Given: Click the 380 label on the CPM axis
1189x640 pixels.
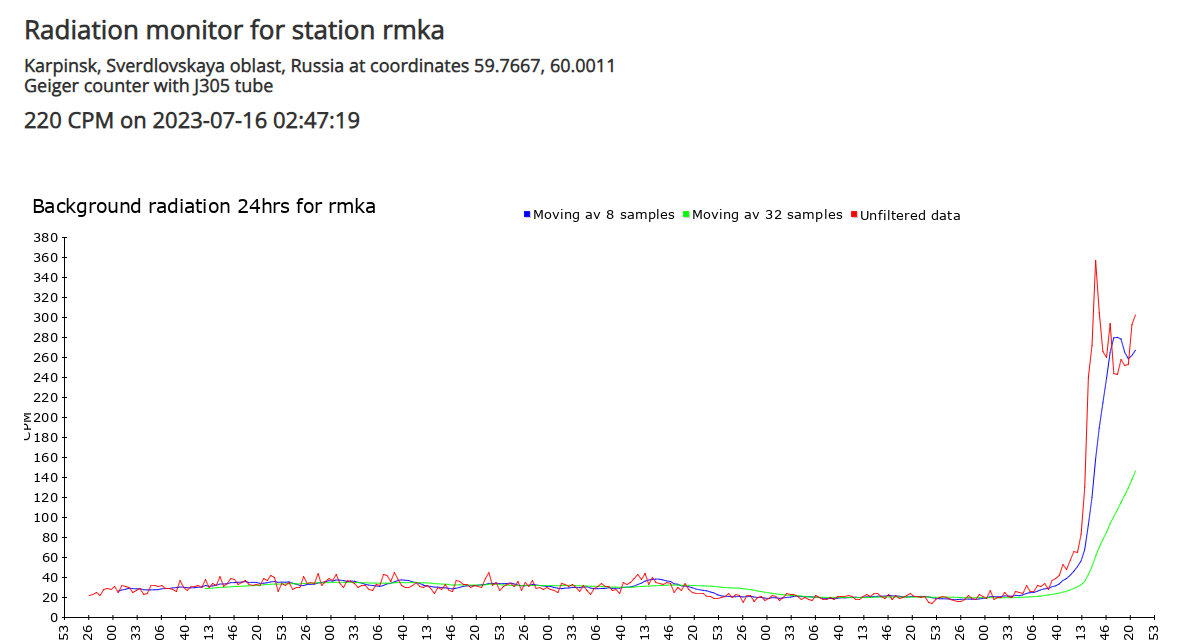Looking at the screenshot, I should (45, 237).
